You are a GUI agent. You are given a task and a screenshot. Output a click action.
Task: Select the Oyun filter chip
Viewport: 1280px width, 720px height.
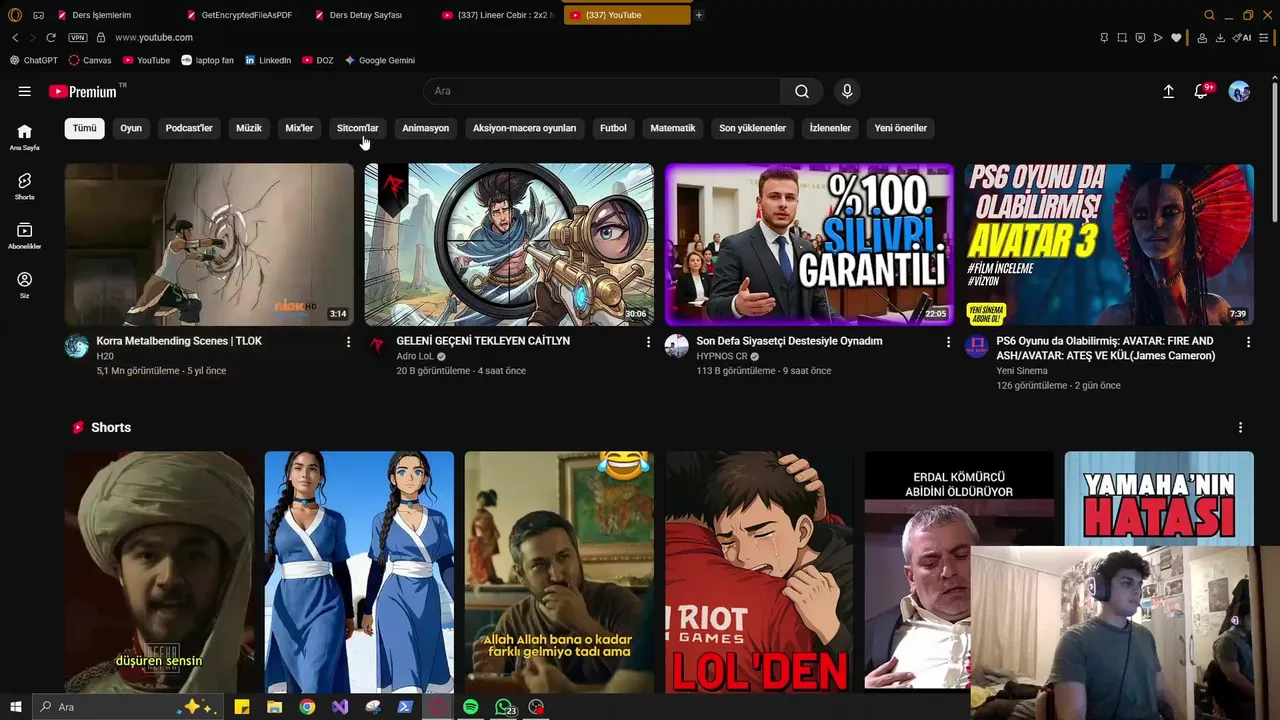click(131, 128)
